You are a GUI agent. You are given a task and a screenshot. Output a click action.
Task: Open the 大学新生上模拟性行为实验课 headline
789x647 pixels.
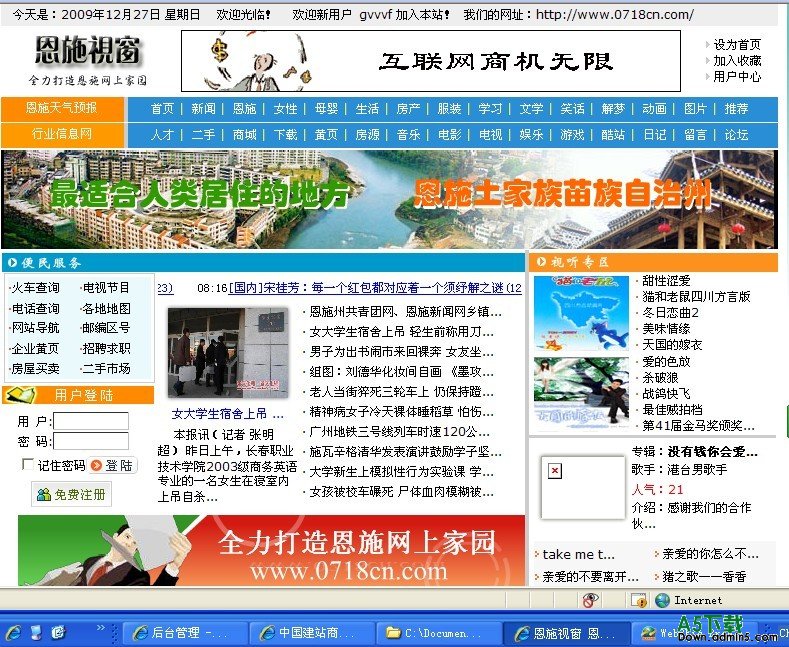coord(402,472)
